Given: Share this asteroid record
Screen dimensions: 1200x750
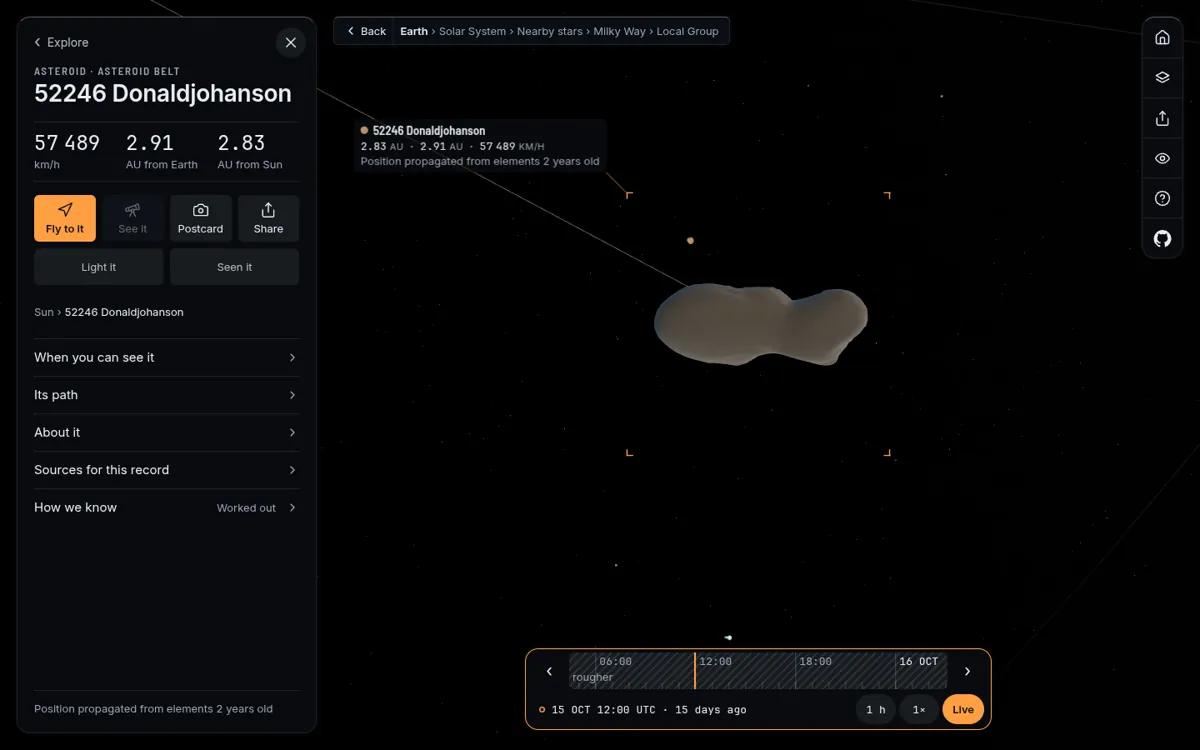Looking at the screenshot, I should (268, 218).
